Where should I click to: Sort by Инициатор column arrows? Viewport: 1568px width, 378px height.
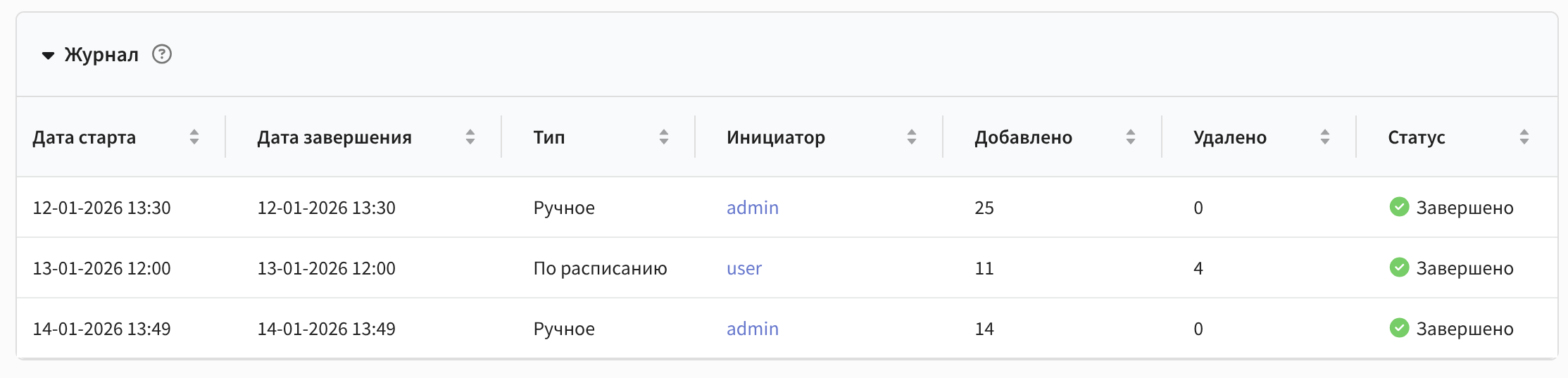point(912,137)
